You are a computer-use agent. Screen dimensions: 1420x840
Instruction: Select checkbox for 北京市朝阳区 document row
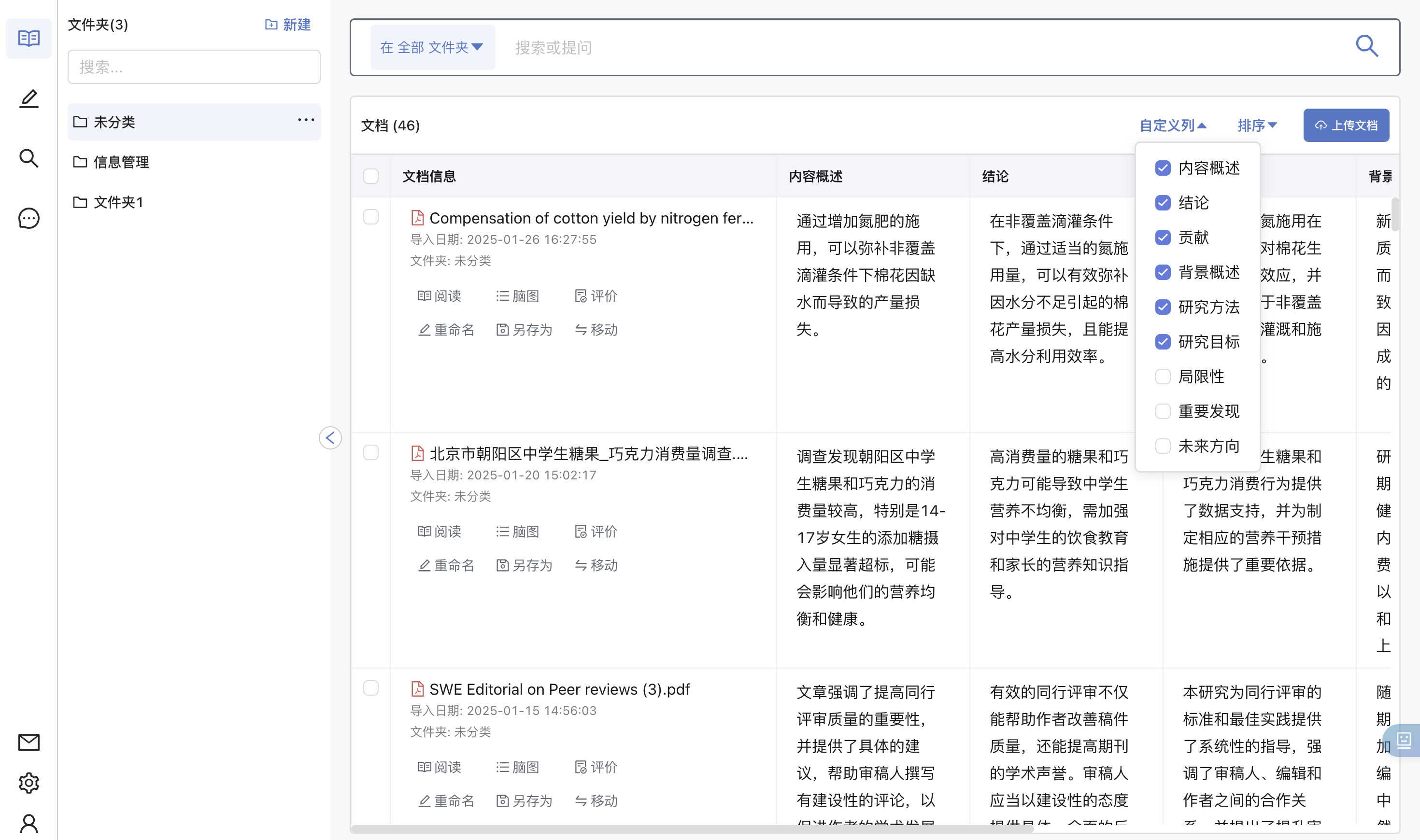tap(371, 452)
